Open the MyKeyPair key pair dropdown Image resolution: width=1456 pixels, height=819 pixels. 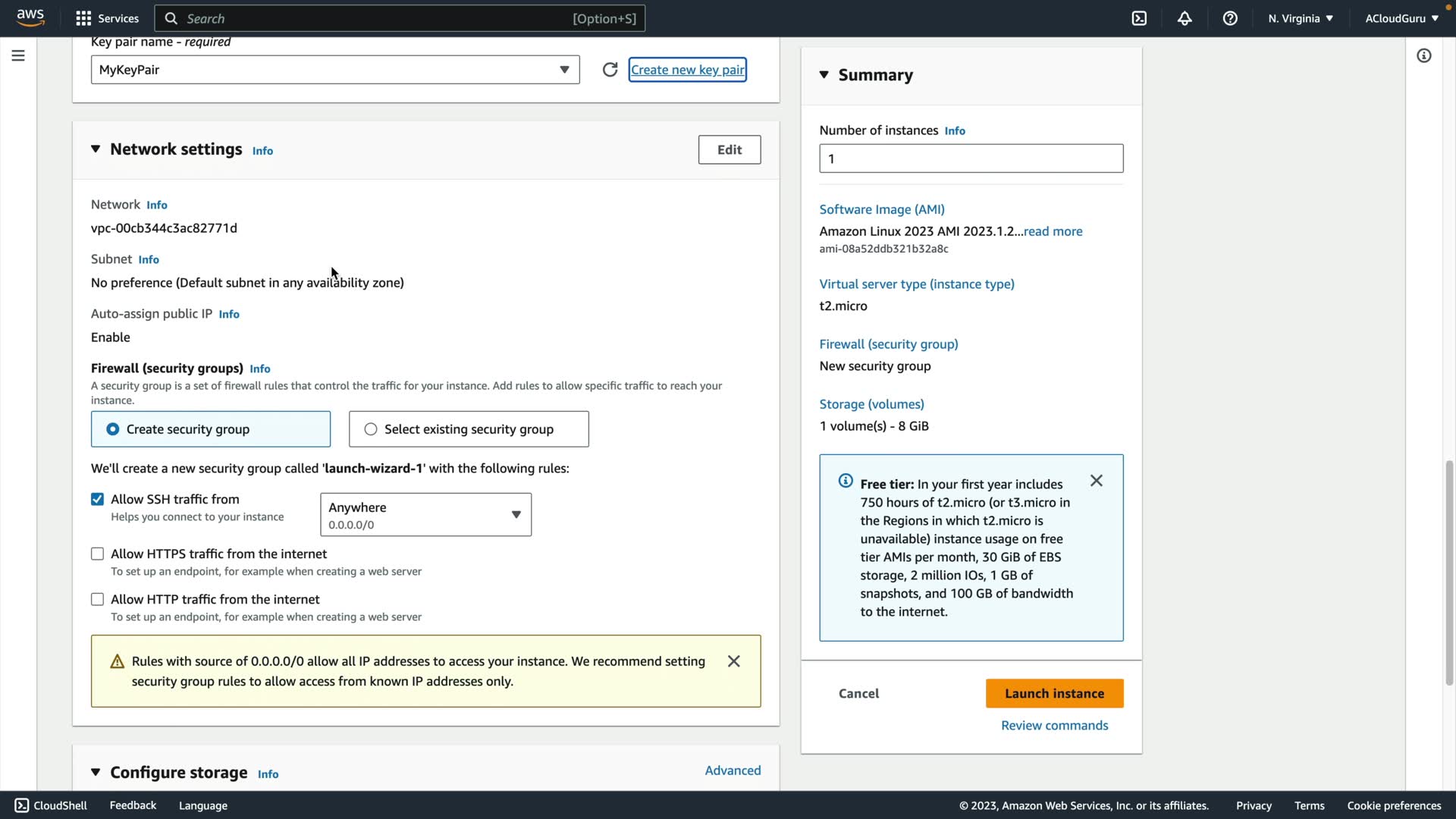pyautogui.click(x=335, y=70)
